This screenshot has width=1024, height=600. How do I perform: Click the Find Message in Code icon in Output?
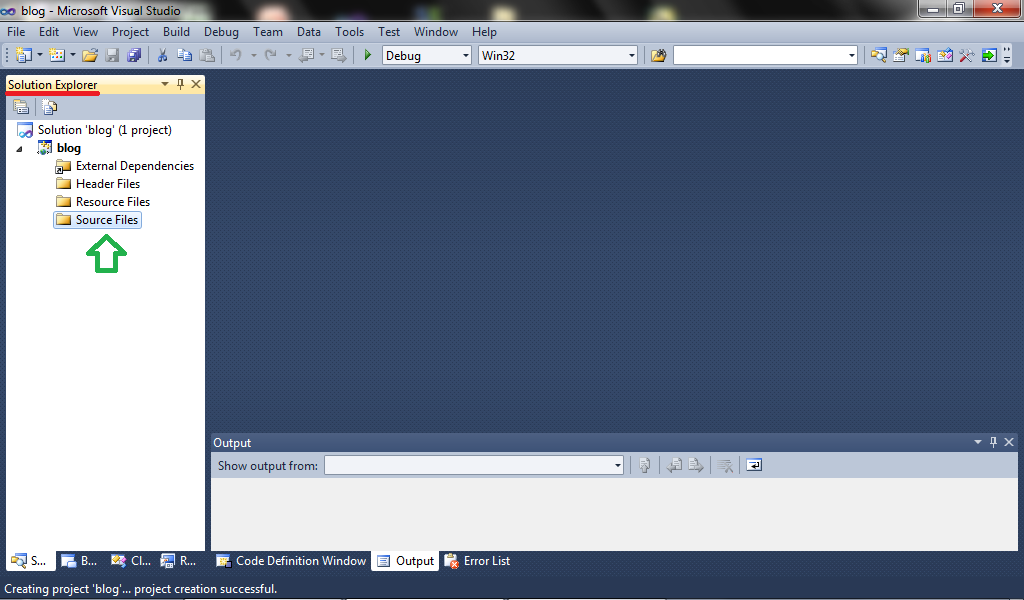(x=645, y=466)
